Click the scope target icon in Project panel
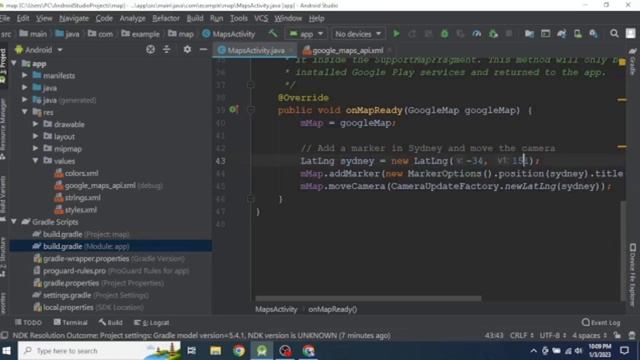The height and width of the screenshot is (360, 640). pyautogui.click(x=150, y=50)
